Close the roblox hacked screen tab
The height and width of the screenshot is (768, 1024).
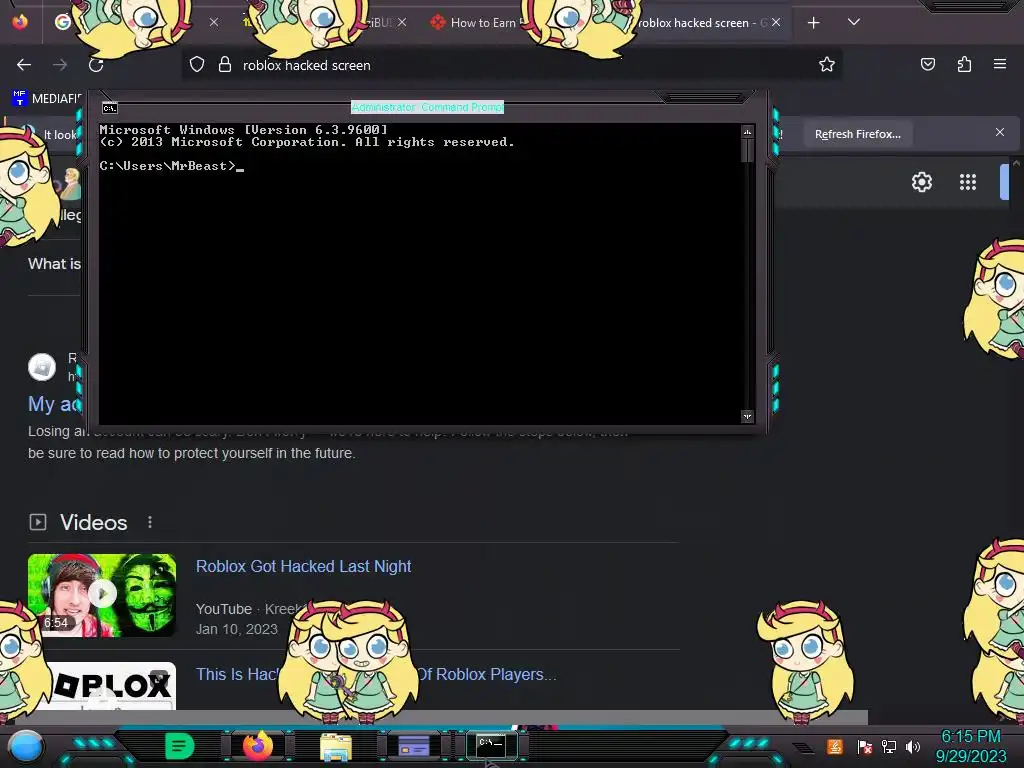coord(776,22)
